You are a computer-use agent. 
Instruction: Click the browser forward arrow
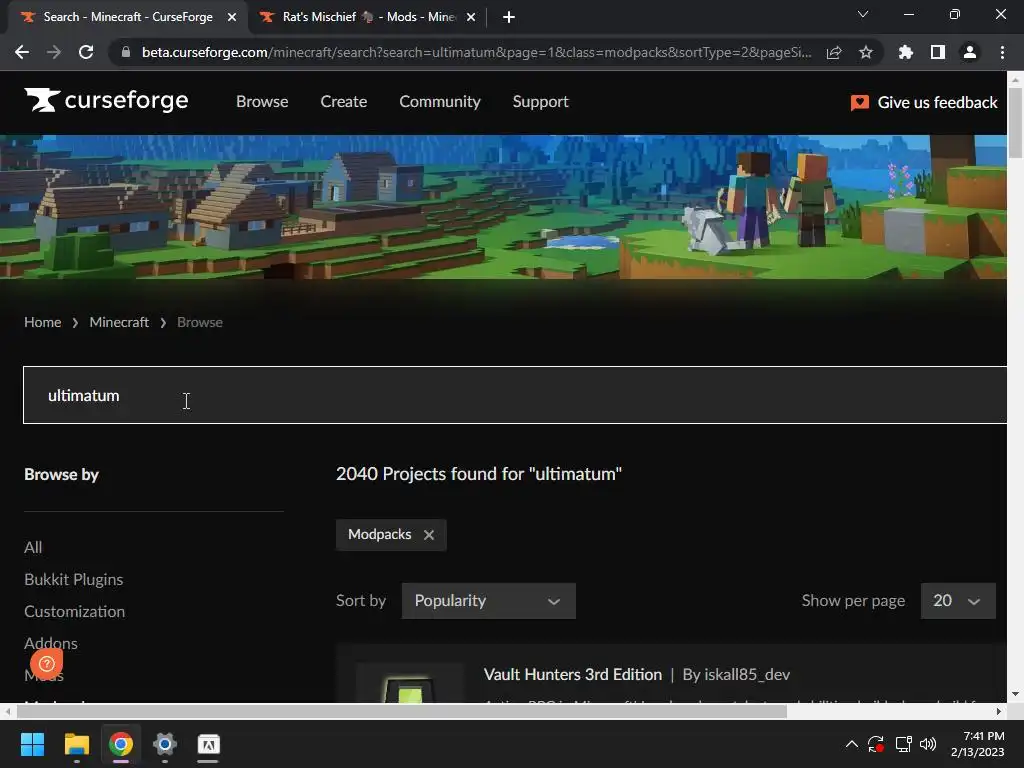click(x=54, y=52)
